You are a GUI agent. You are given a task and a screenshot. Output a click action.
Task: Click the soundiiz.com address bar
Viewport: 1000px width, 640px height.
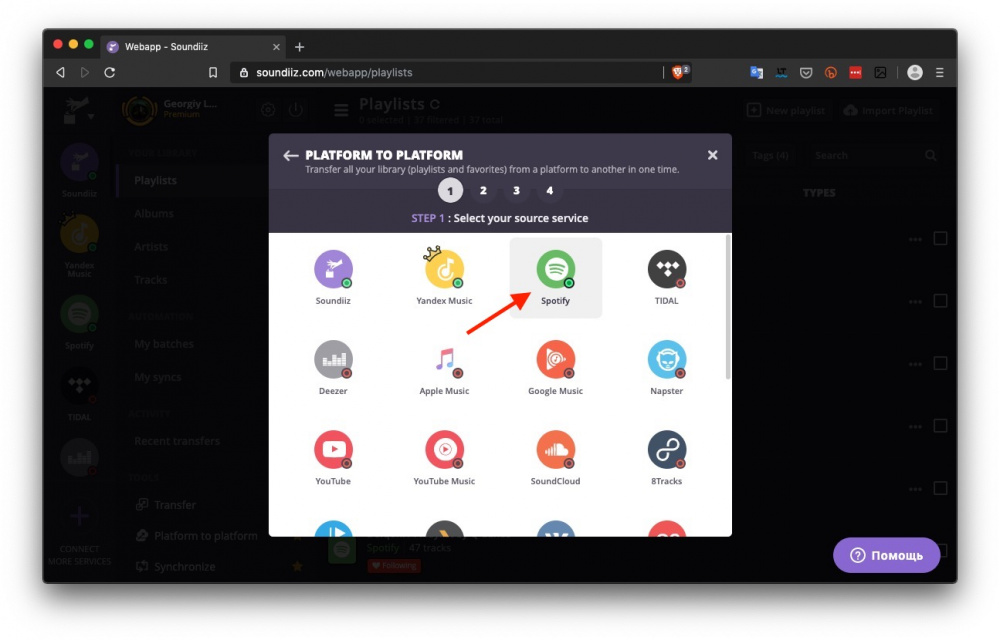(x=446, y=73)
